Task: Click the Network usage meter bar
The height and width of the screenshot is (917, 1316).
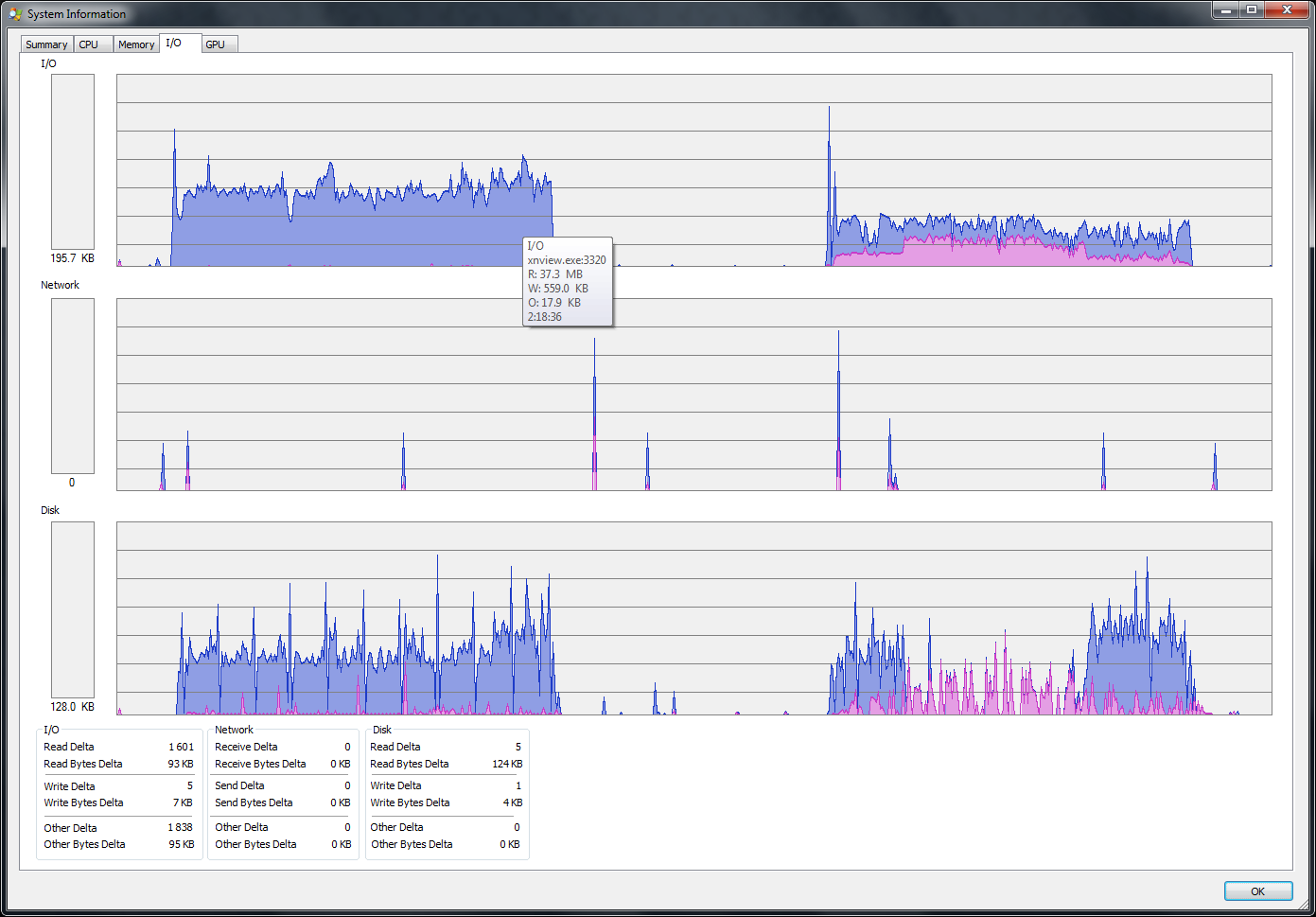Action: coord(73,386)
